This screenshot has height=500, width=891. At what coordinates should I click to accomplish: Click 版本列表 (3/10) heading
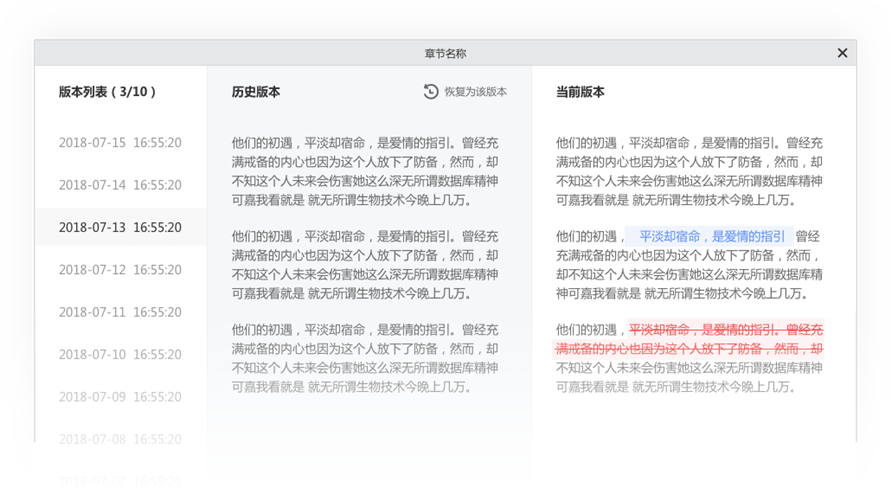(x=107, y=92)
